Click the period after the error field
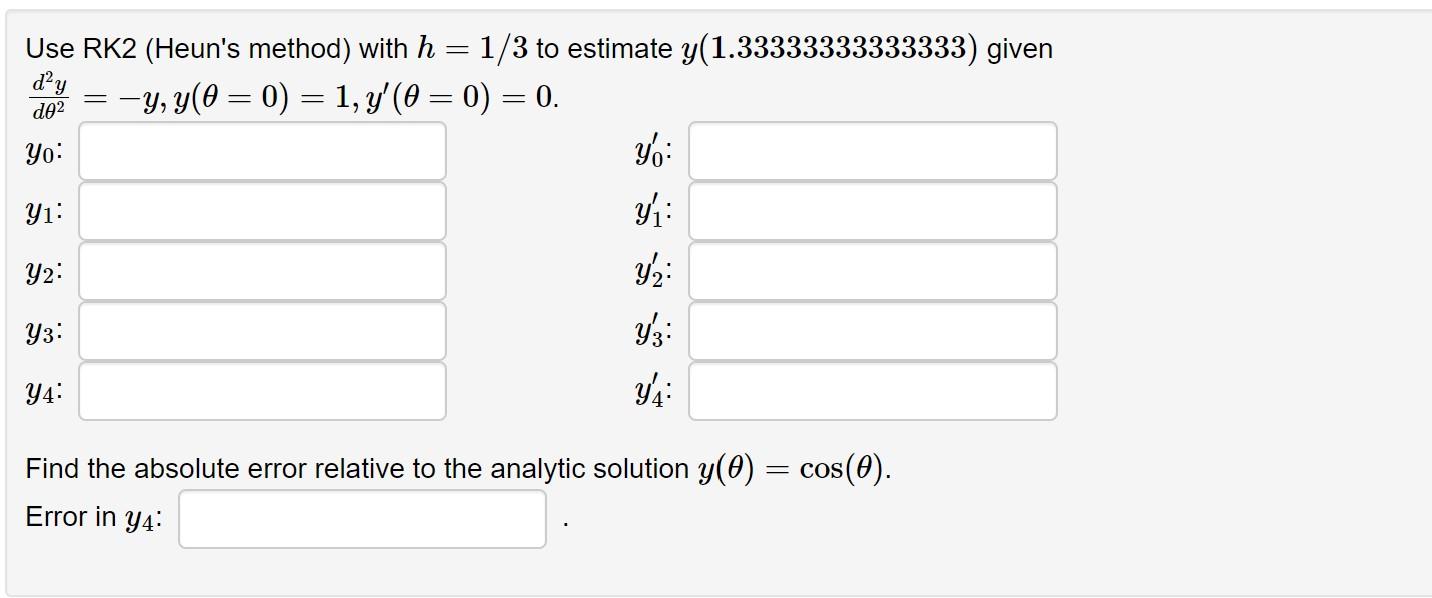Screen dimensions: 1432x598 pyautogui.click(x=563, y=520)
